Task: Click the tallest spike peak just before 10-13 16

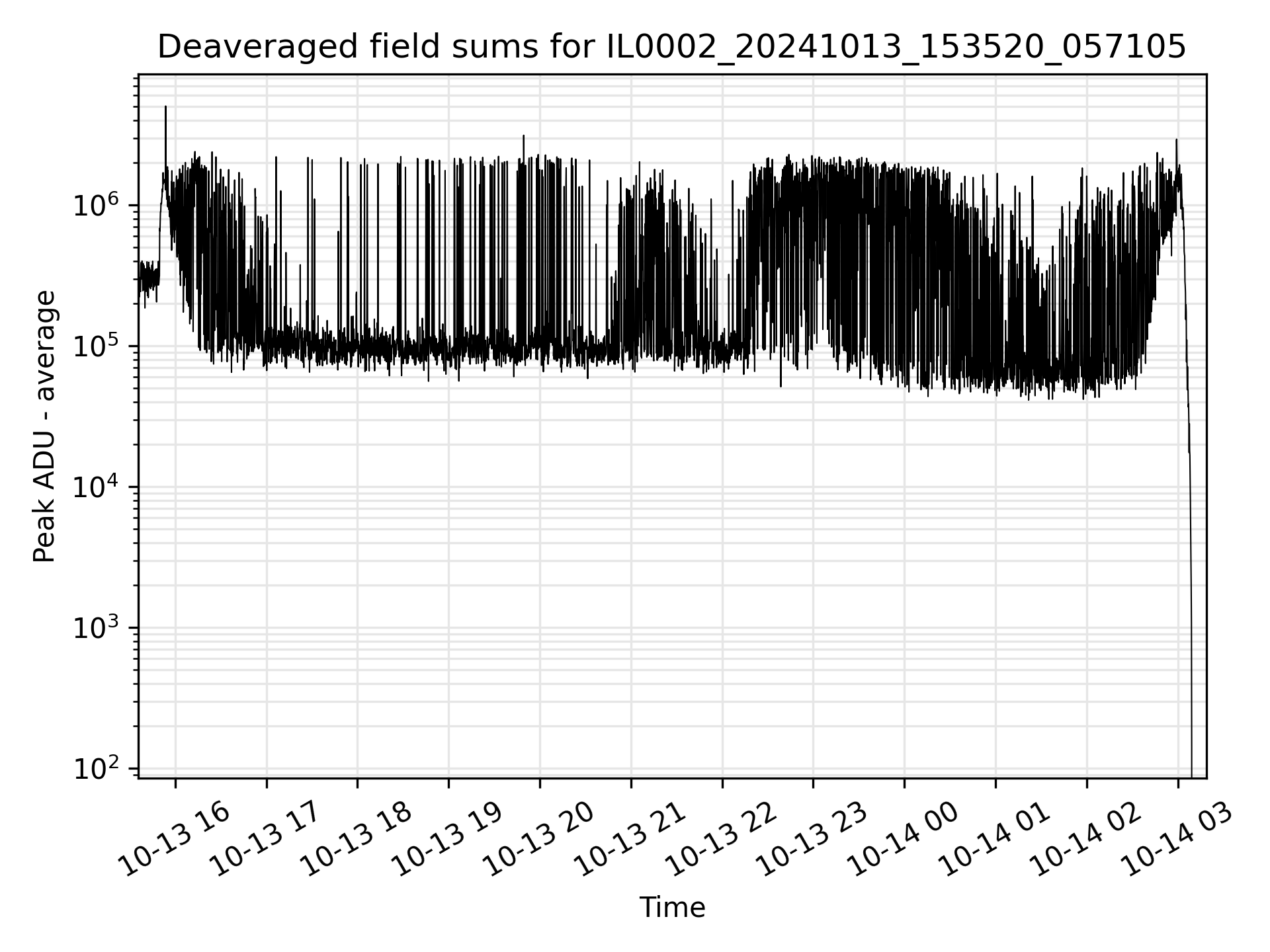Action: 165,107
